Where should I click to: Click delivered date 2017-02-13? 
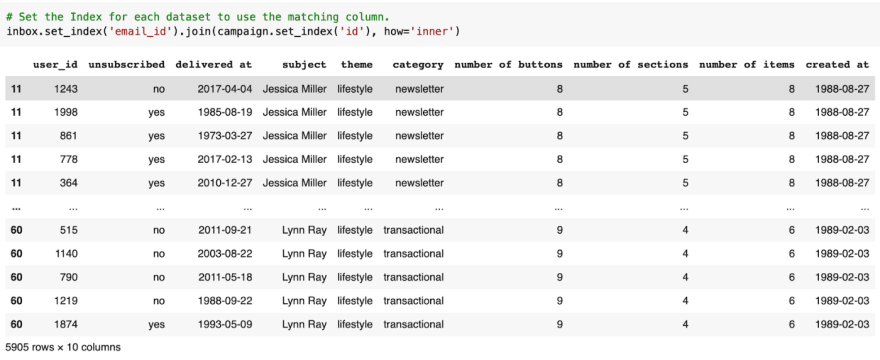point(225,160)
